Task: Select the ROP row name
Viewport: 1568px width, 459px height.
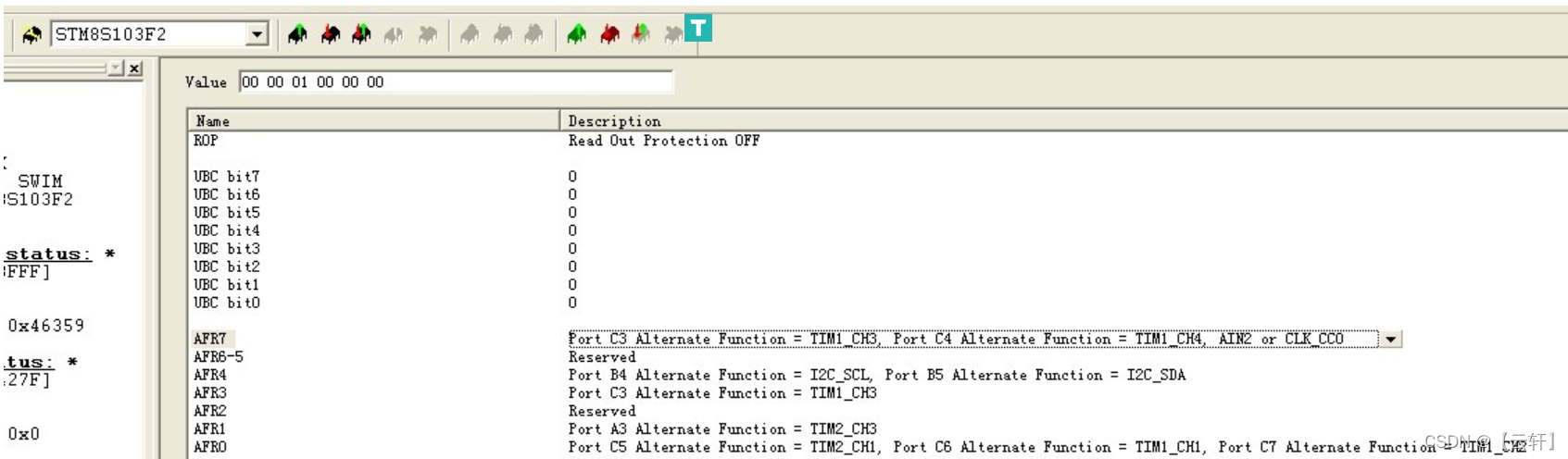Action: (x=206, y=141)
